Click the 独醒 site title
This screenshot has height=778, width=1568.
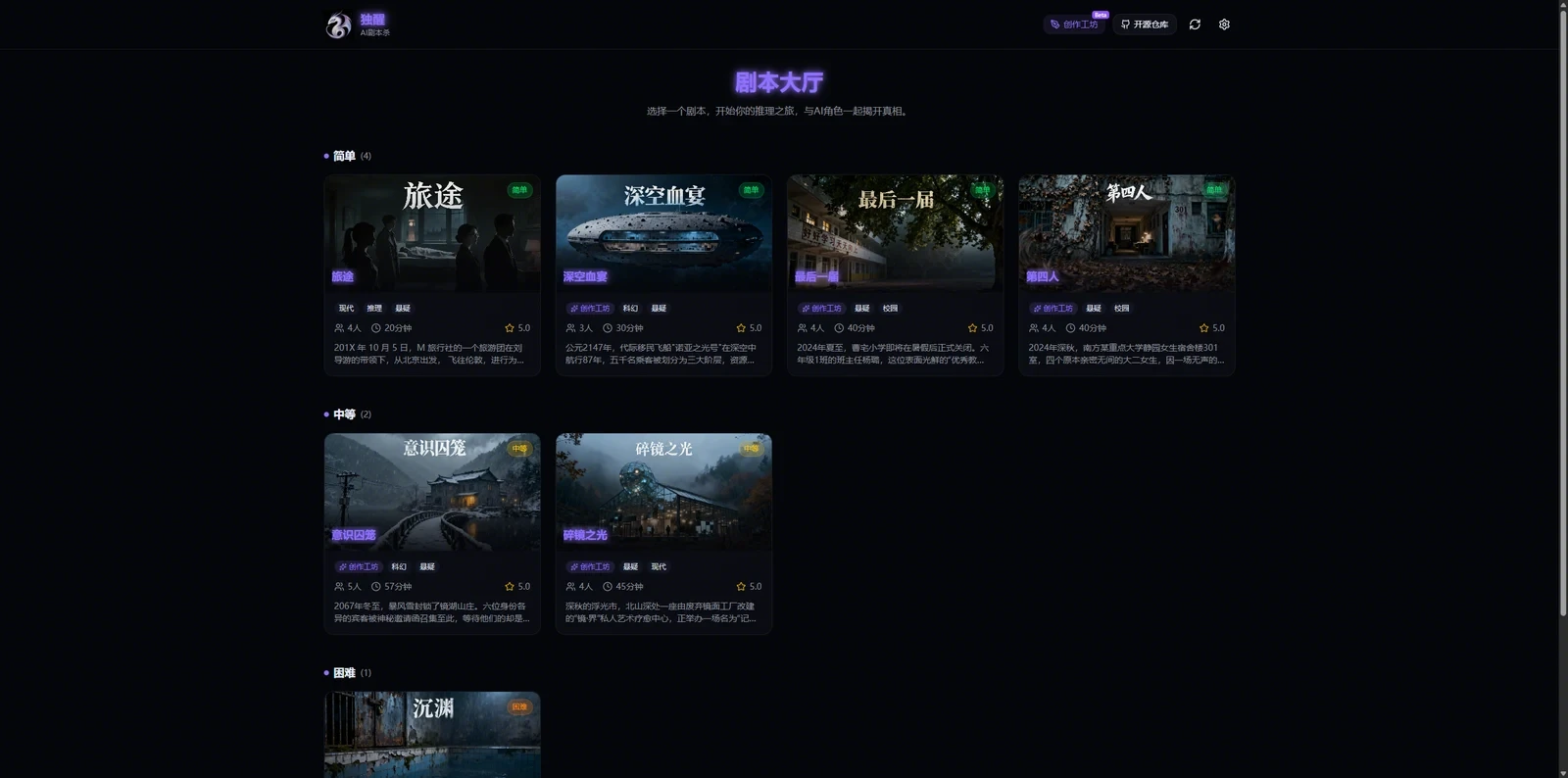372,20
